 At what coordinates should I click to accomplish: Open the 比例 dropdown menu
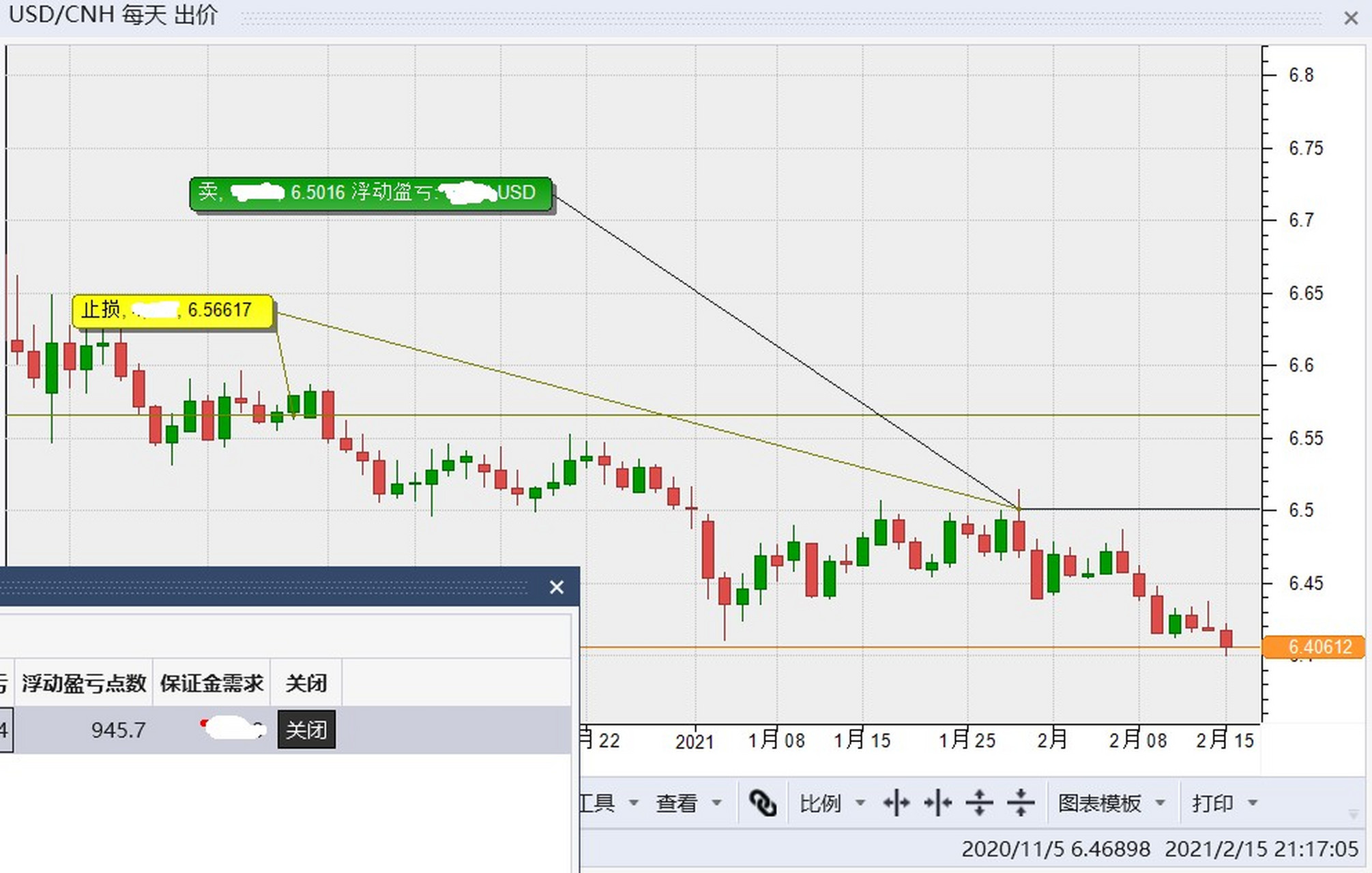click(832, 803)
